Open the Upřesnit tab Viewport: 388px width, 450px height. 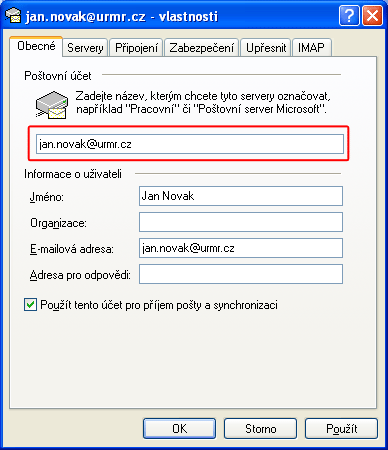(266, 48)
